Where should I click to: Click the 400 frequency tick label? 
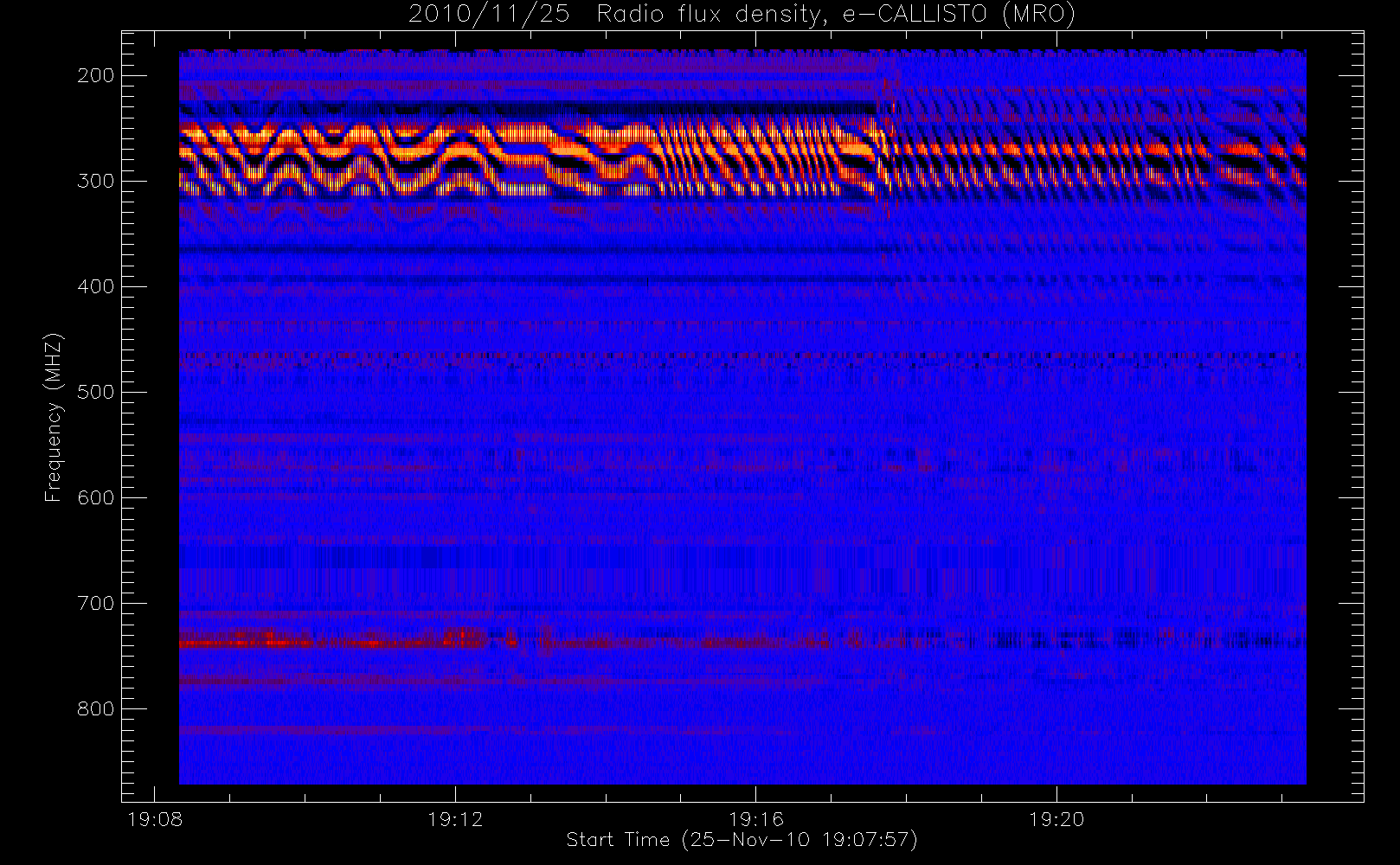(95, 286)
